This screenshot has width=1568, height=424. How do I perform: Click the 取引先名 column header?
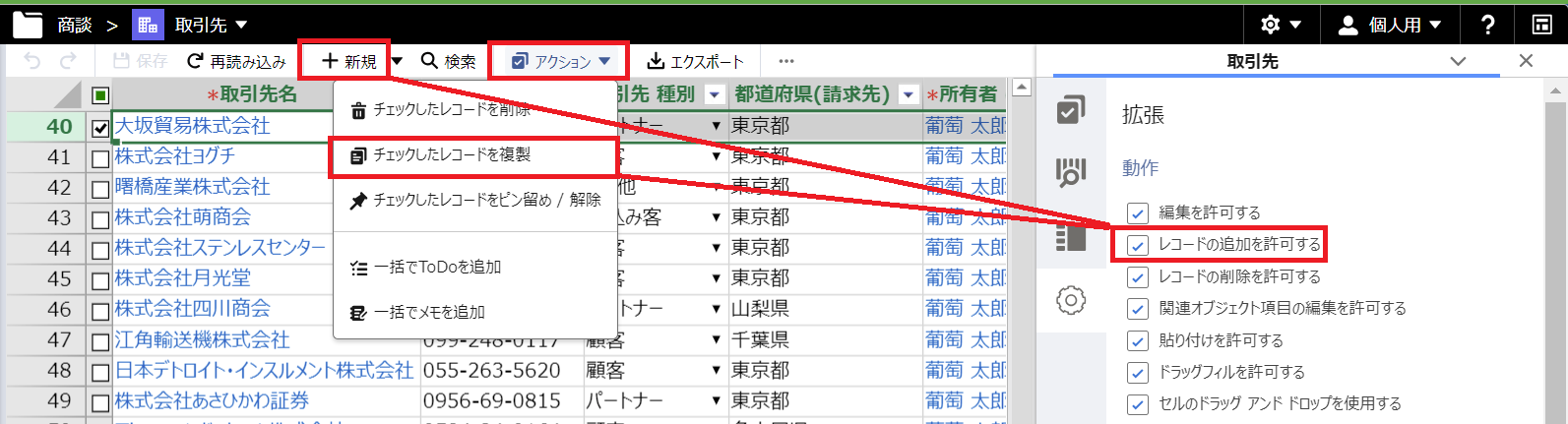(x=251, y=94)
